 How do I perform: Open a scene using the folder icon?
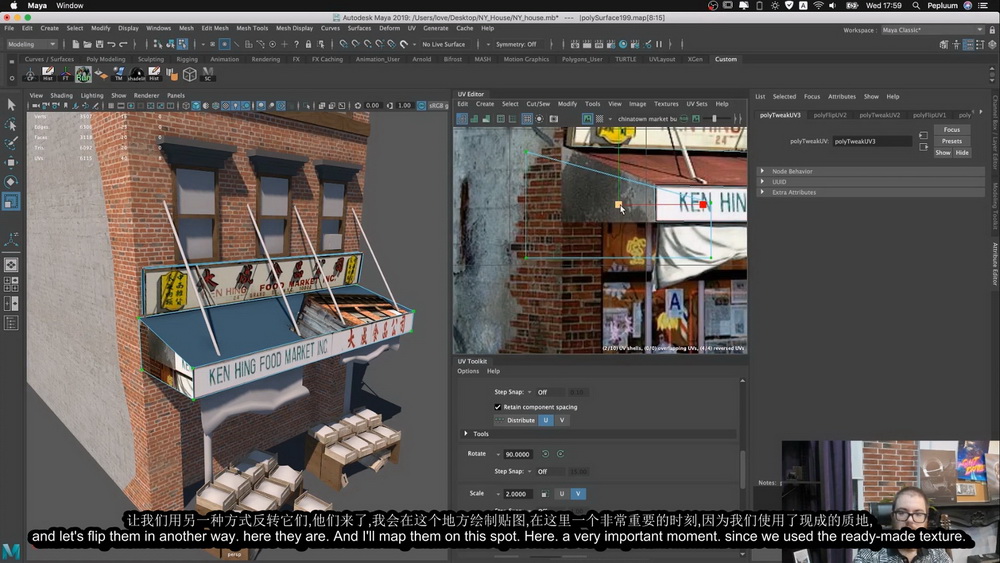point(87,44)
